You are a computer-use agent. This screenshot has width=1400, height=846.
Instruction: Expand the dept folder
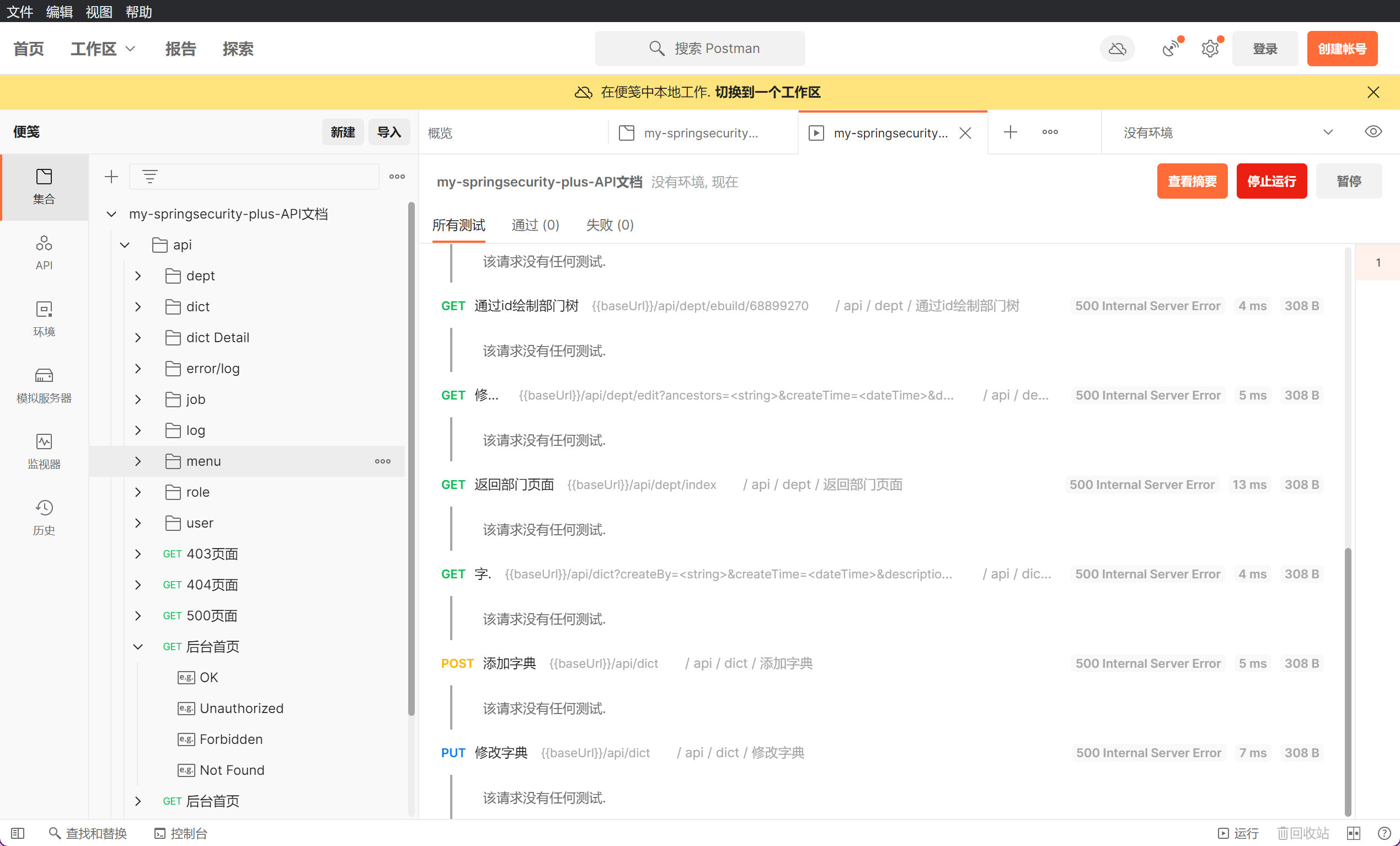click(138, 276)
